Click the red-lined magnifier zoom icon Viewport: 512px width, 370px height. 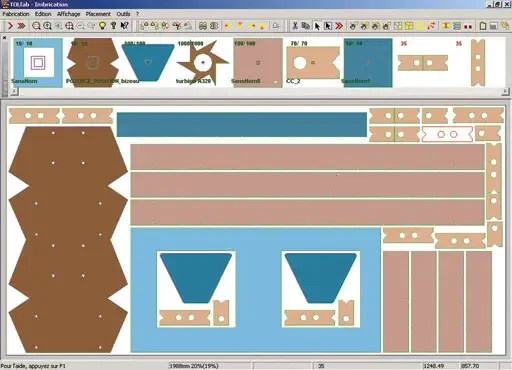[36, 26]
